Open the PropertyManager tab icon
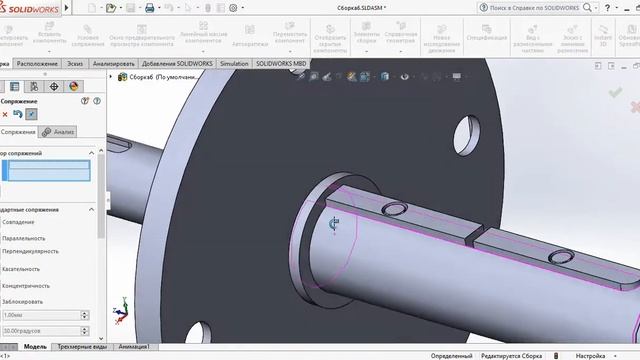Image resolution: width=640 pixels, height=360 pixels. click(x=15, y=87)
